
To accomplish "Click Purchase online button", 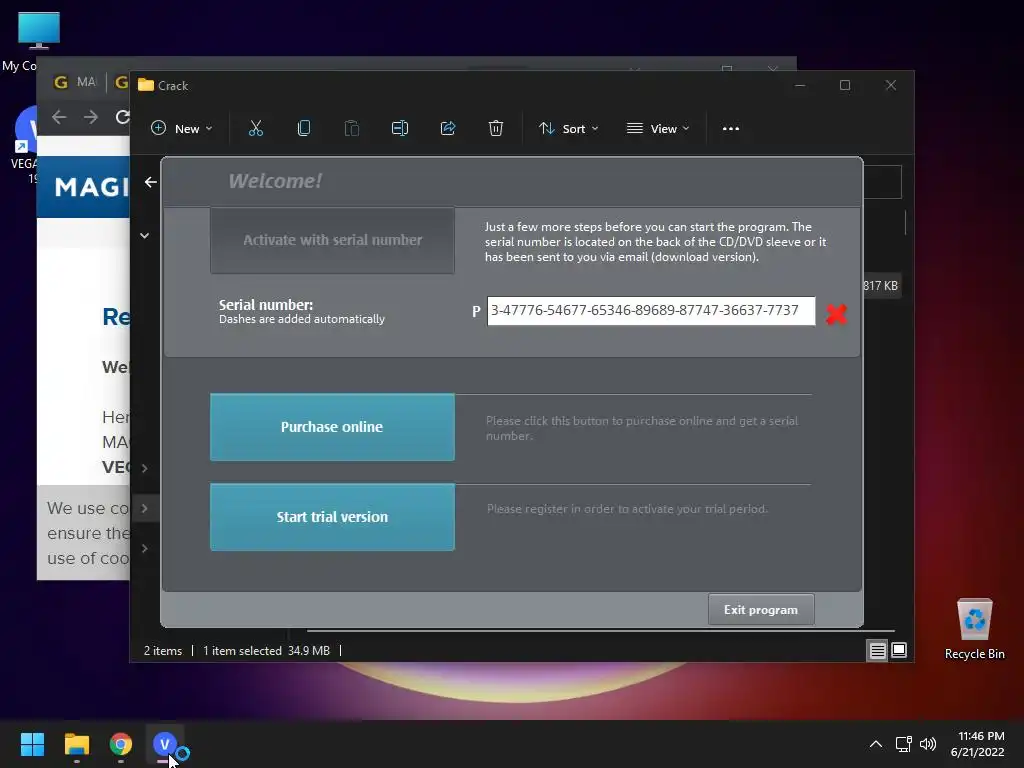I will (332, 427).
